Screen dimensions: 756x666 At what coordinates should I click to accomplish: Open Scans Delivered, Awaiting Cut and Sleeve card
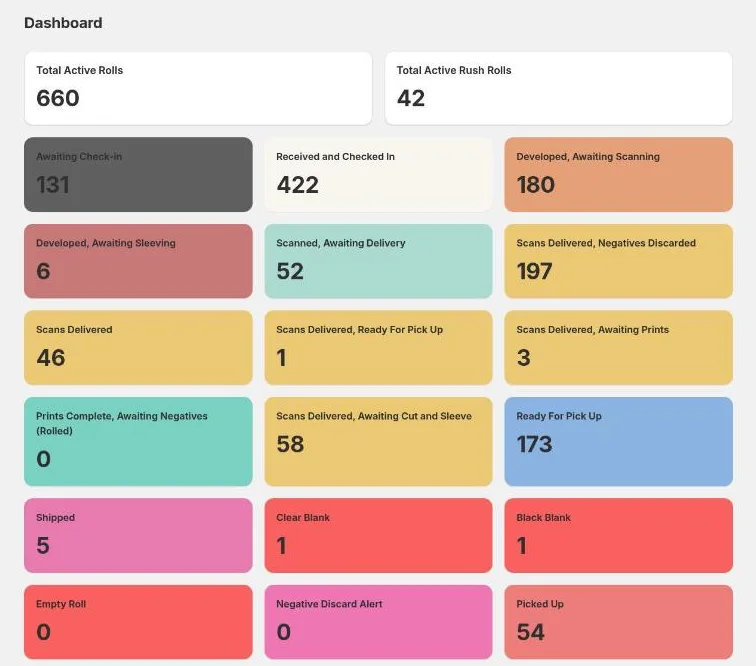pyautogui.click(x=378, y=441)
